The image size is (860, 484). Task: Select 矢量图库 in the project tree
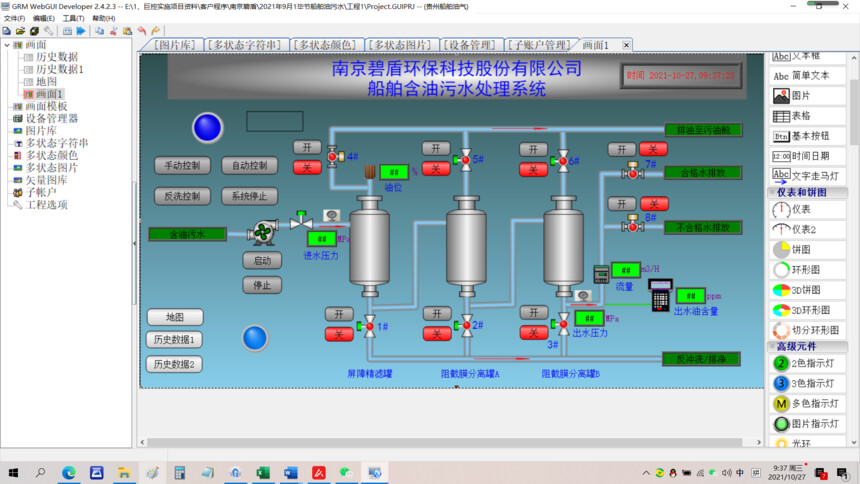pyautogui.click(x=47, y=180)
